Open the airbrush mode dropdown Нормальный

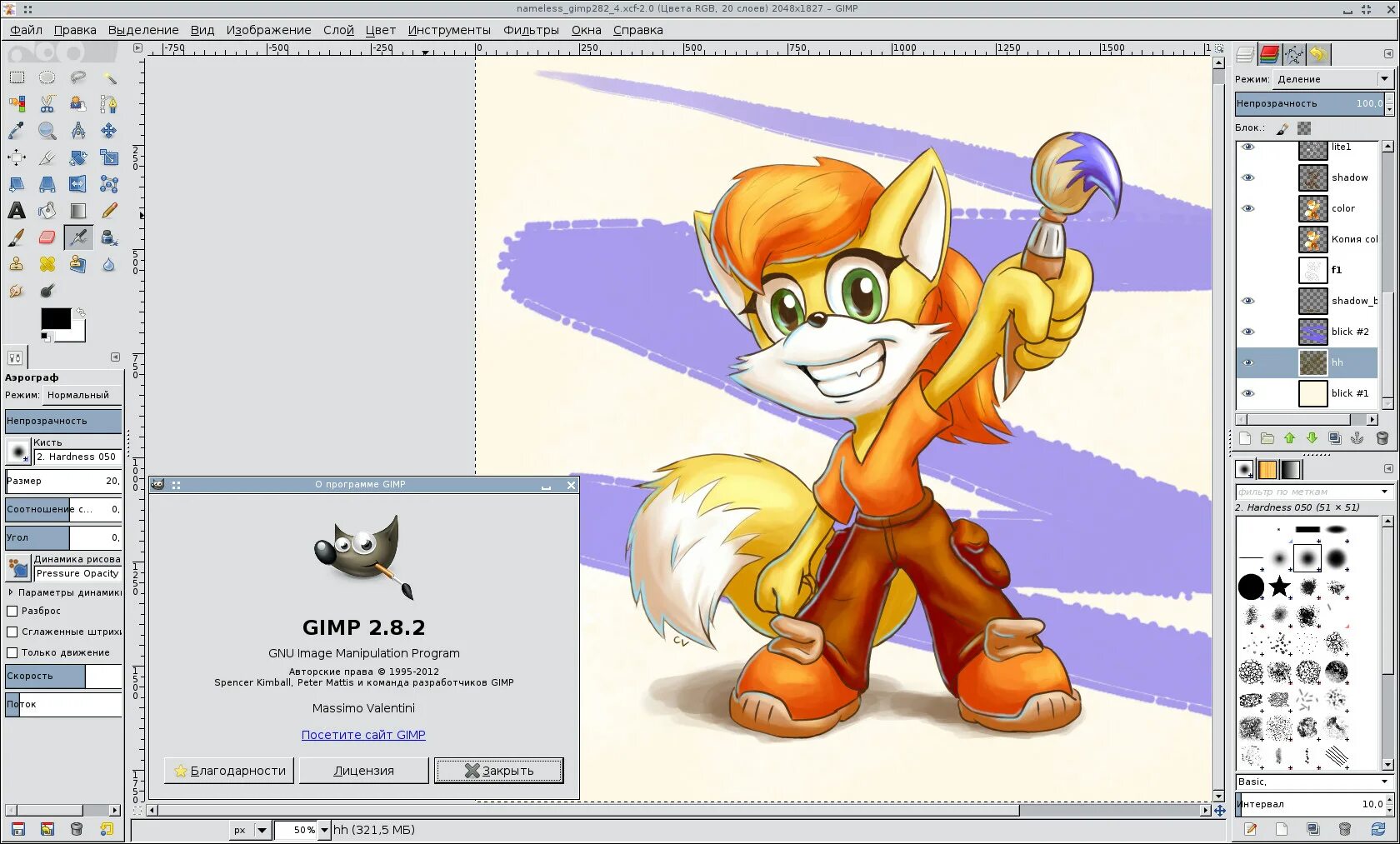(82, 395)
